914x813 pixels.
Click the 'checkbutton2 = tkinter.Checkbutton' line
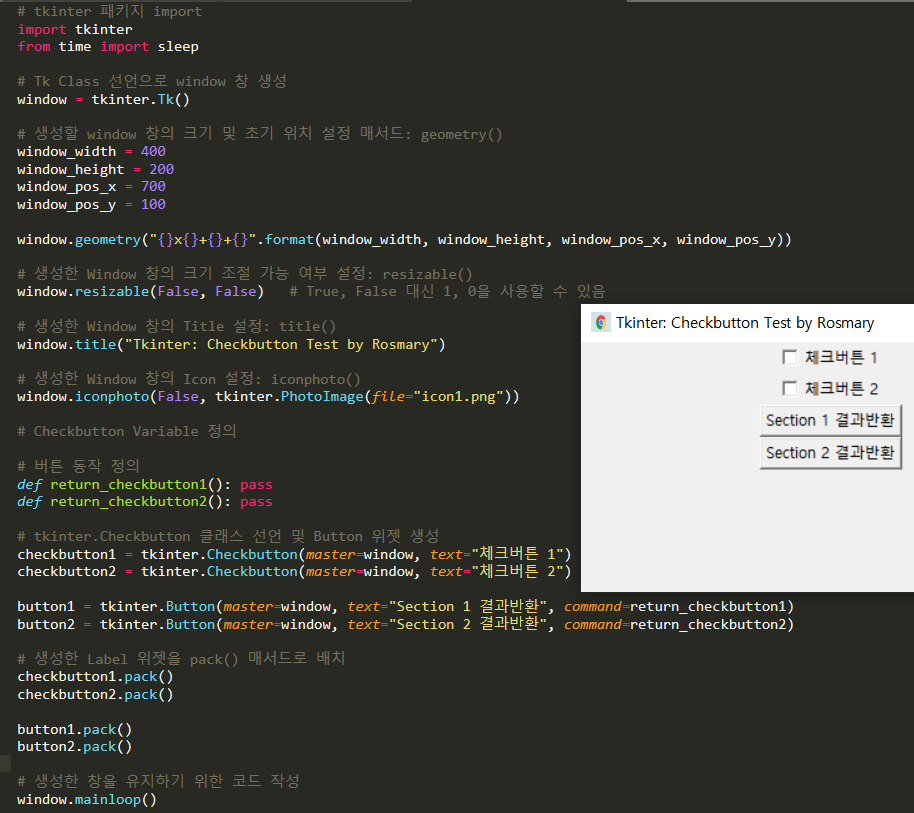pos(294,572)
